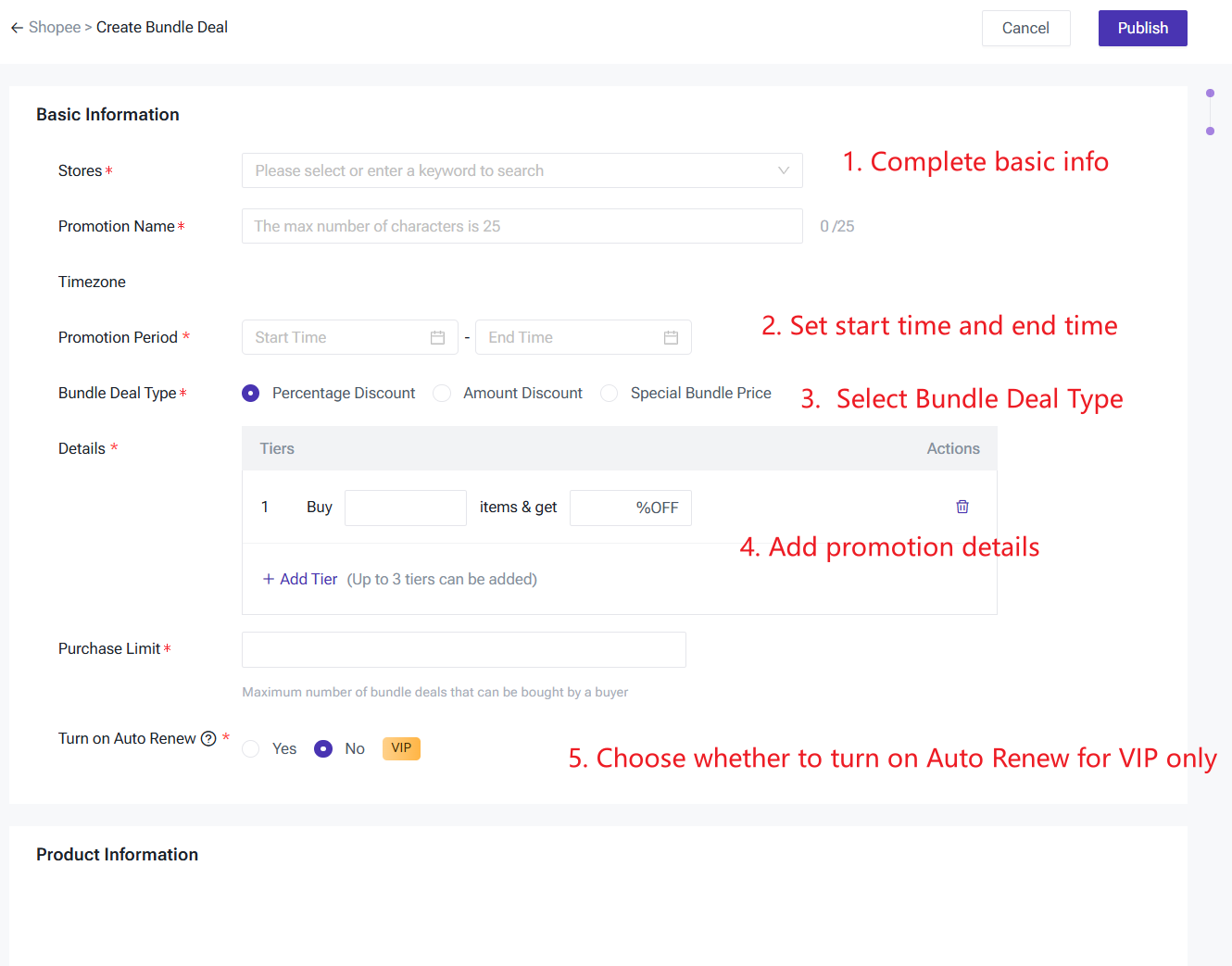Turn on Auto Renew with Yes
Image resolution: width=1232 pixels, height=966 pixels.
pyautogui.click(x=251, y=749)
